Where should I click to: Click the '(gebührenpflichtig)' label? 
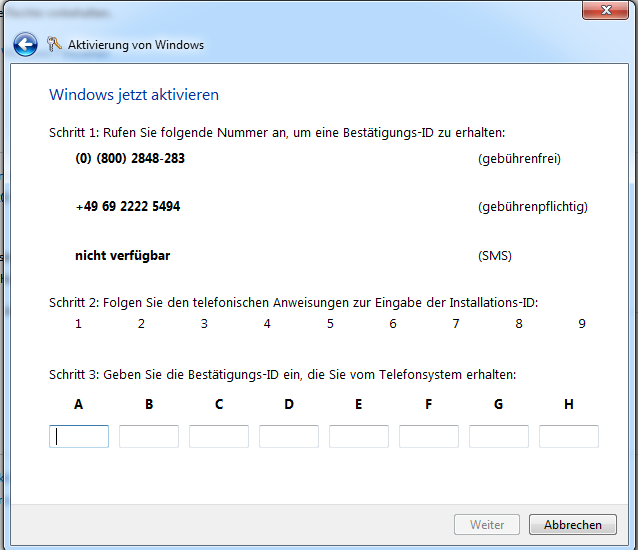coord(533,207)
